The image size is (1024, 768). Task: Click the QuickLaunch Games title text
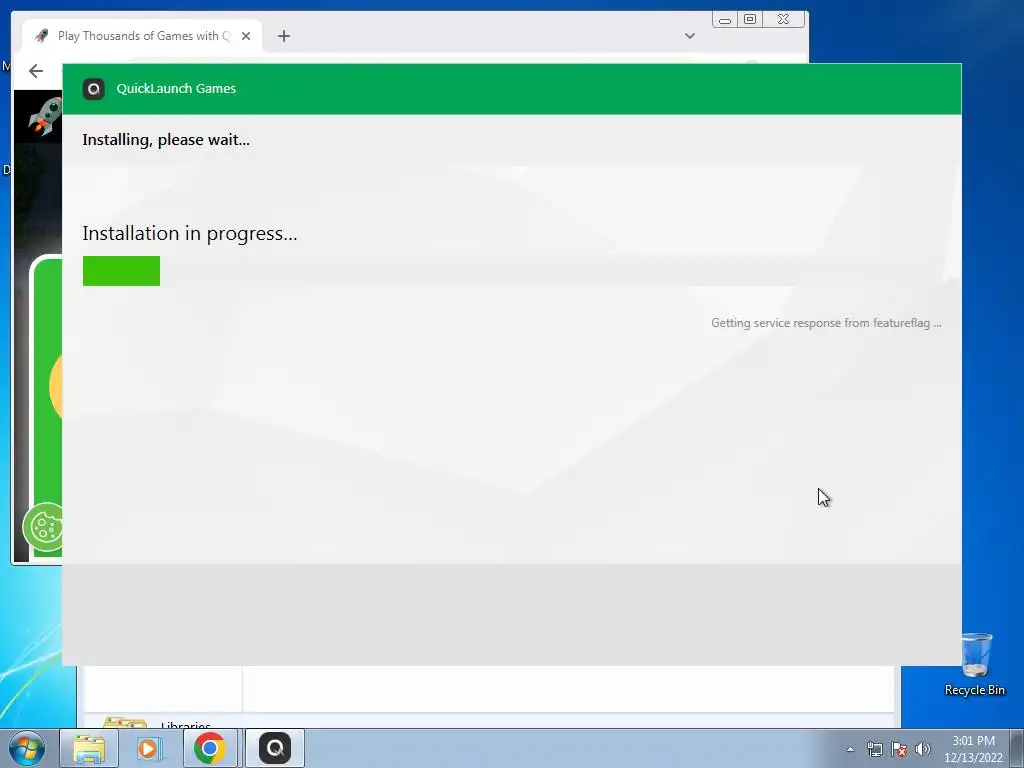click(x=176, y=89)
